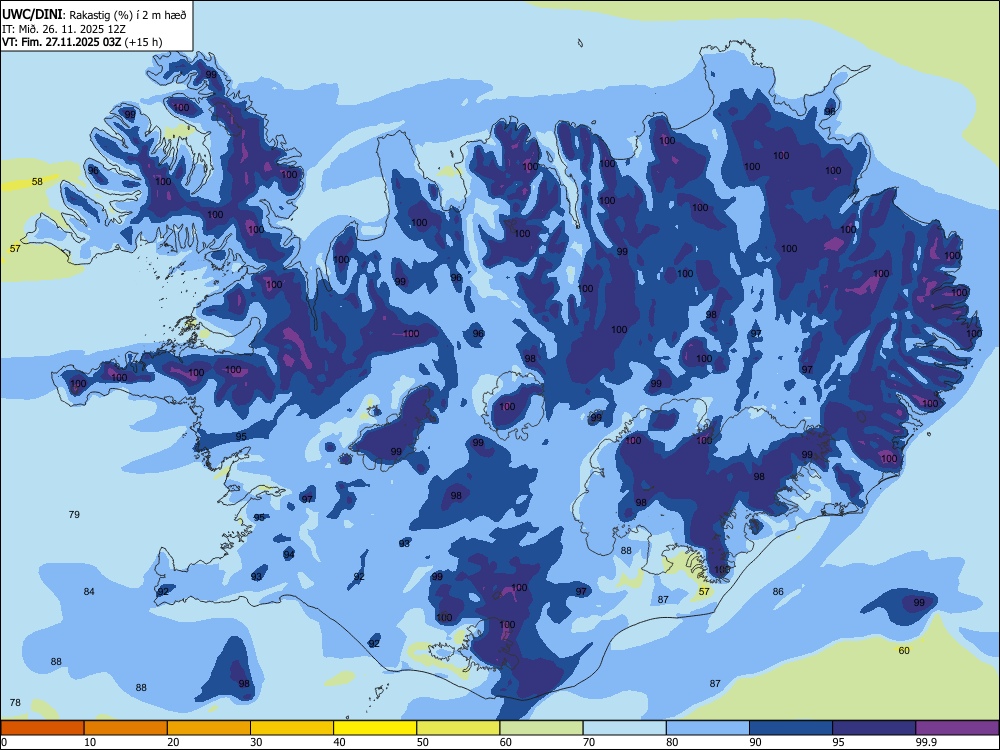Image resolution: width=1000 pixels, height=750 pixels.
Task: Click the map value '86' off the southeast coast
Action: point(778,592)
